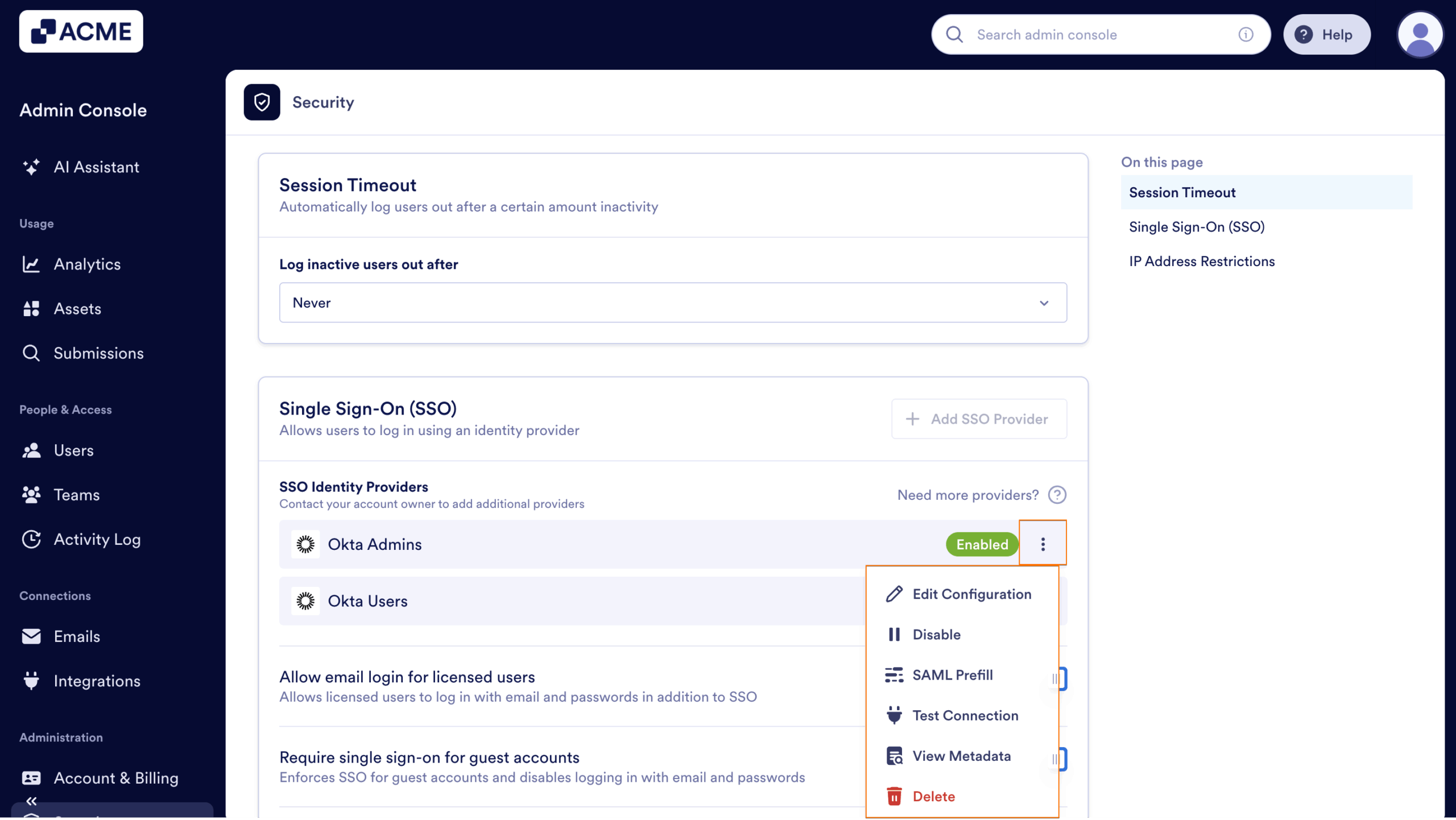Screen dimensions: 1456x820
Task: Jump to IP Address Restrictions section link
Action: coord(1201,261)
